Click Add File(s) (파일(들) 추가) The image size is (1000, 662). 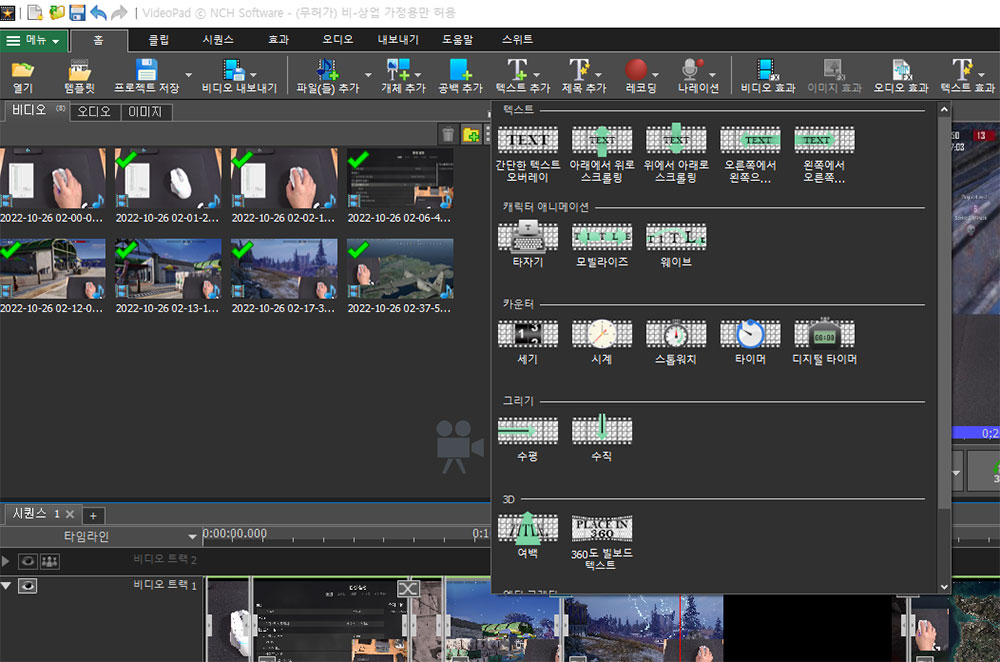click(x=328, y=76)
